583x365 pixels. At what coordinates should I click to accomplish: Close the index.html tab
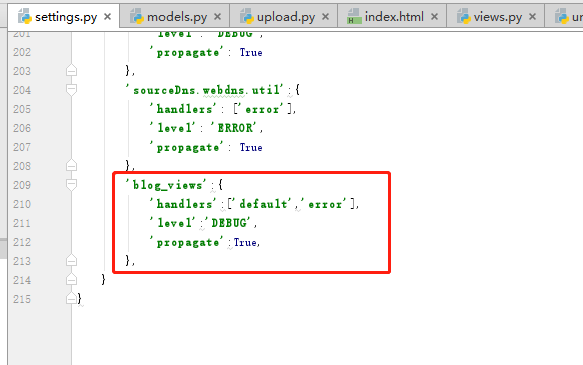pos(434,17)
